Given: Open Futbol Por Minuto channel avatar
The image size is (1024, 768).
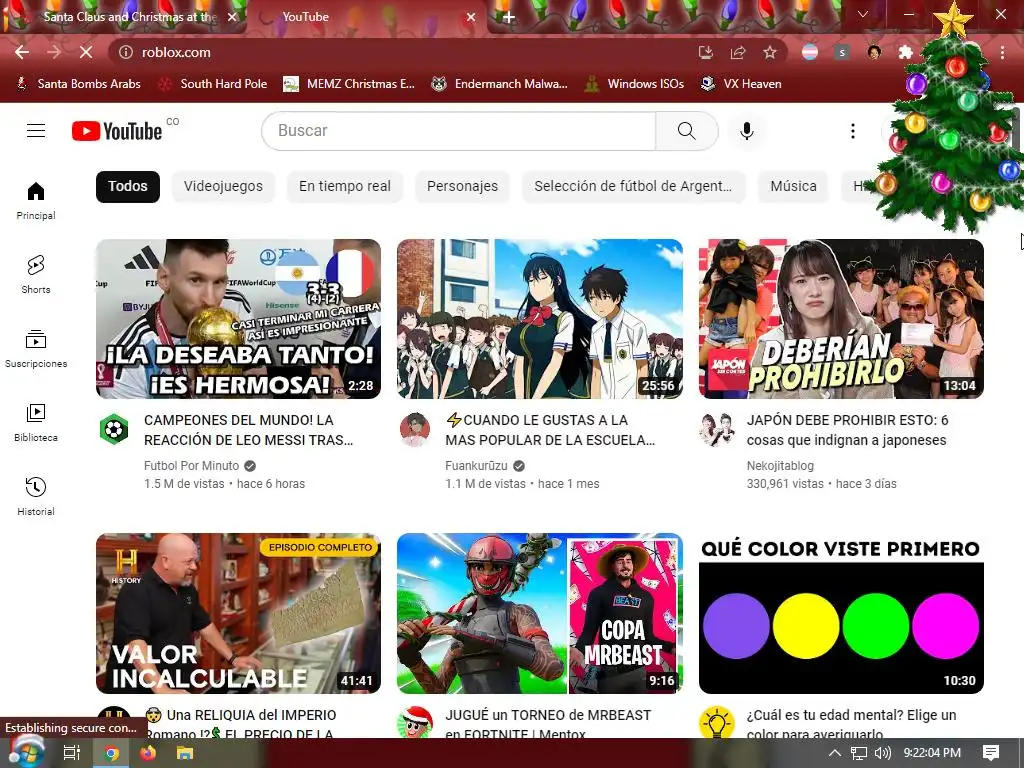Looking at the screenshot, I should (114, 429).
